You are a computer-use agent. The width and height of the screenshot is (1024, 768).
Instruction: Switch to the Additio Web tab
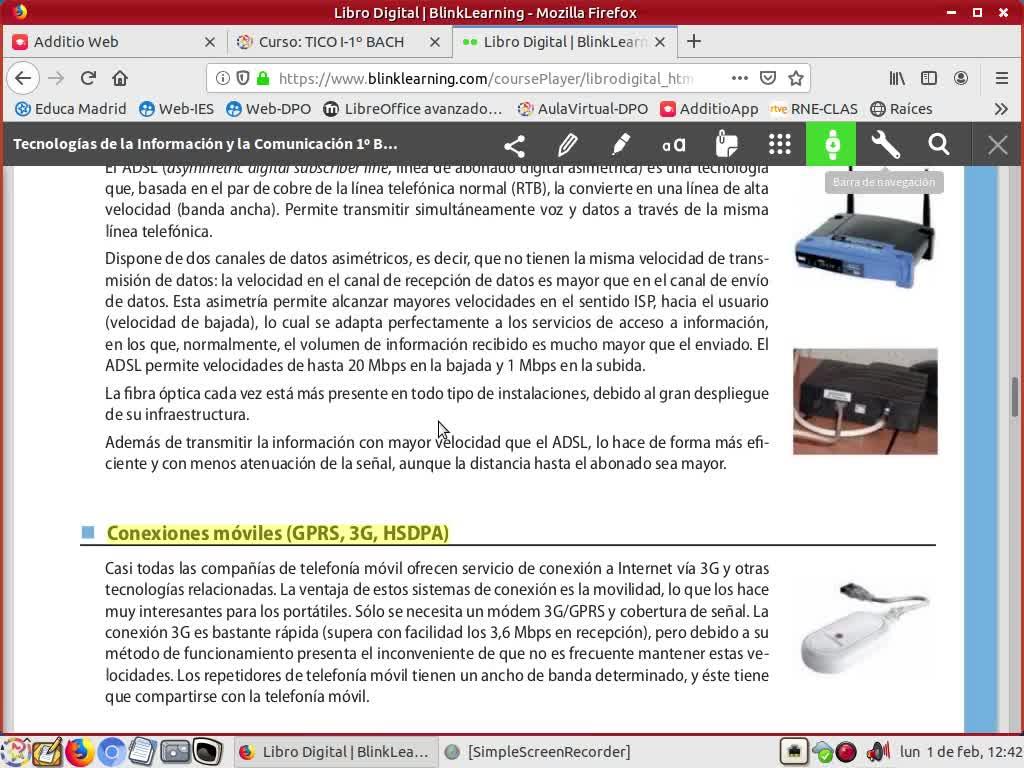[x=114, y=42]
